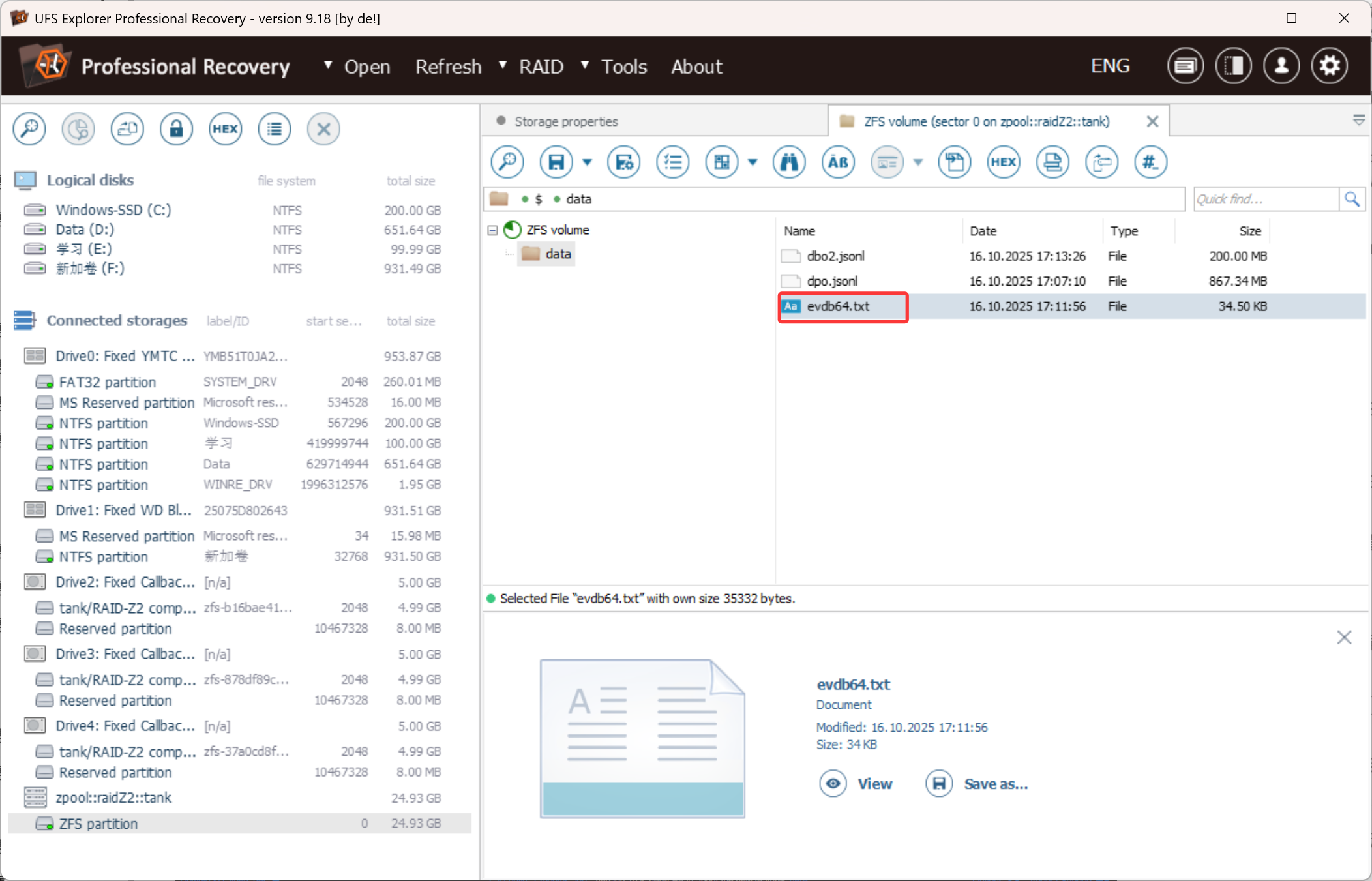Click the print icon in file toolbar

(x=1052, y=162)
